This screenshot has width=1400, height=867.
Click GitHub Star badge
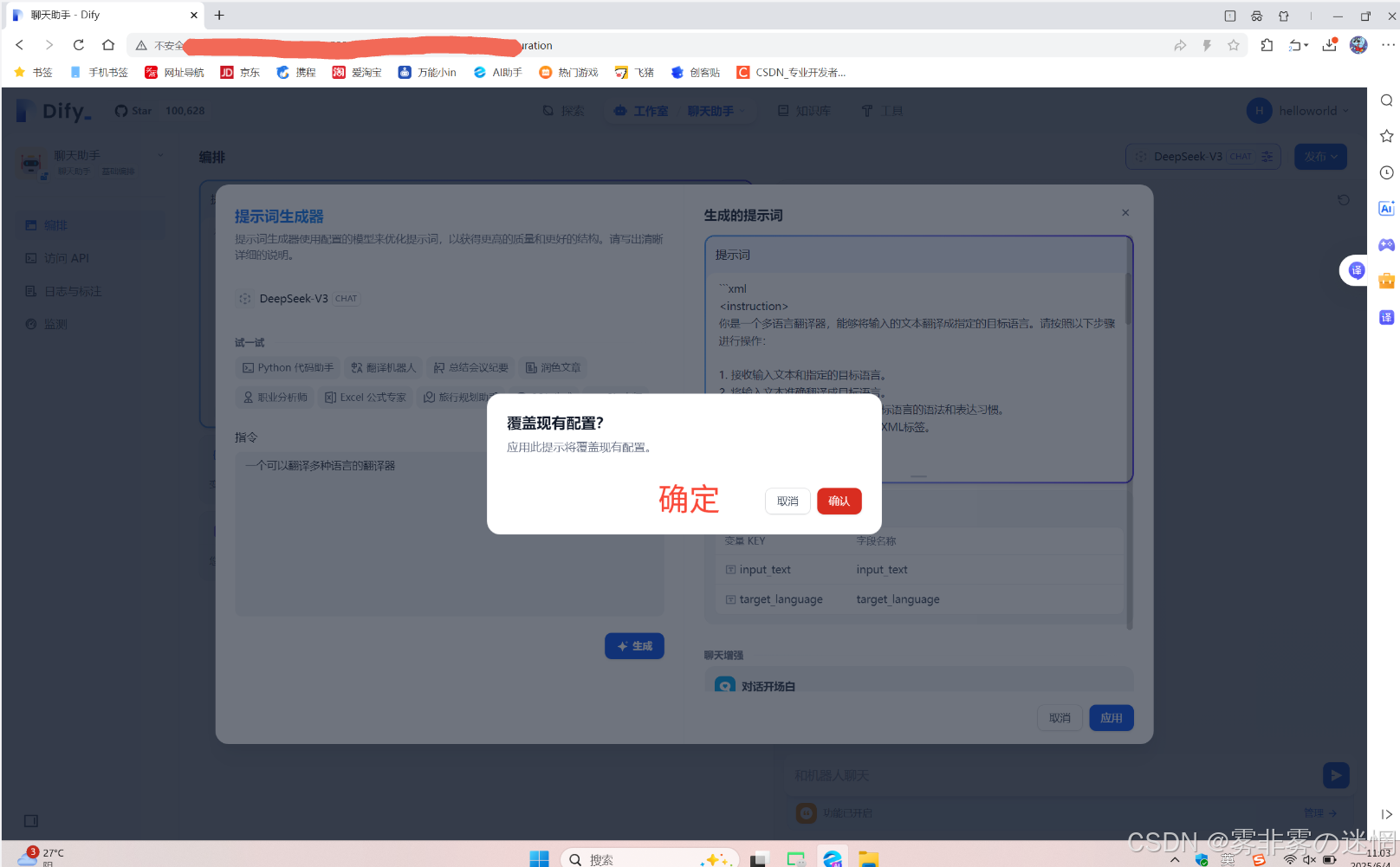coord(159,111)
